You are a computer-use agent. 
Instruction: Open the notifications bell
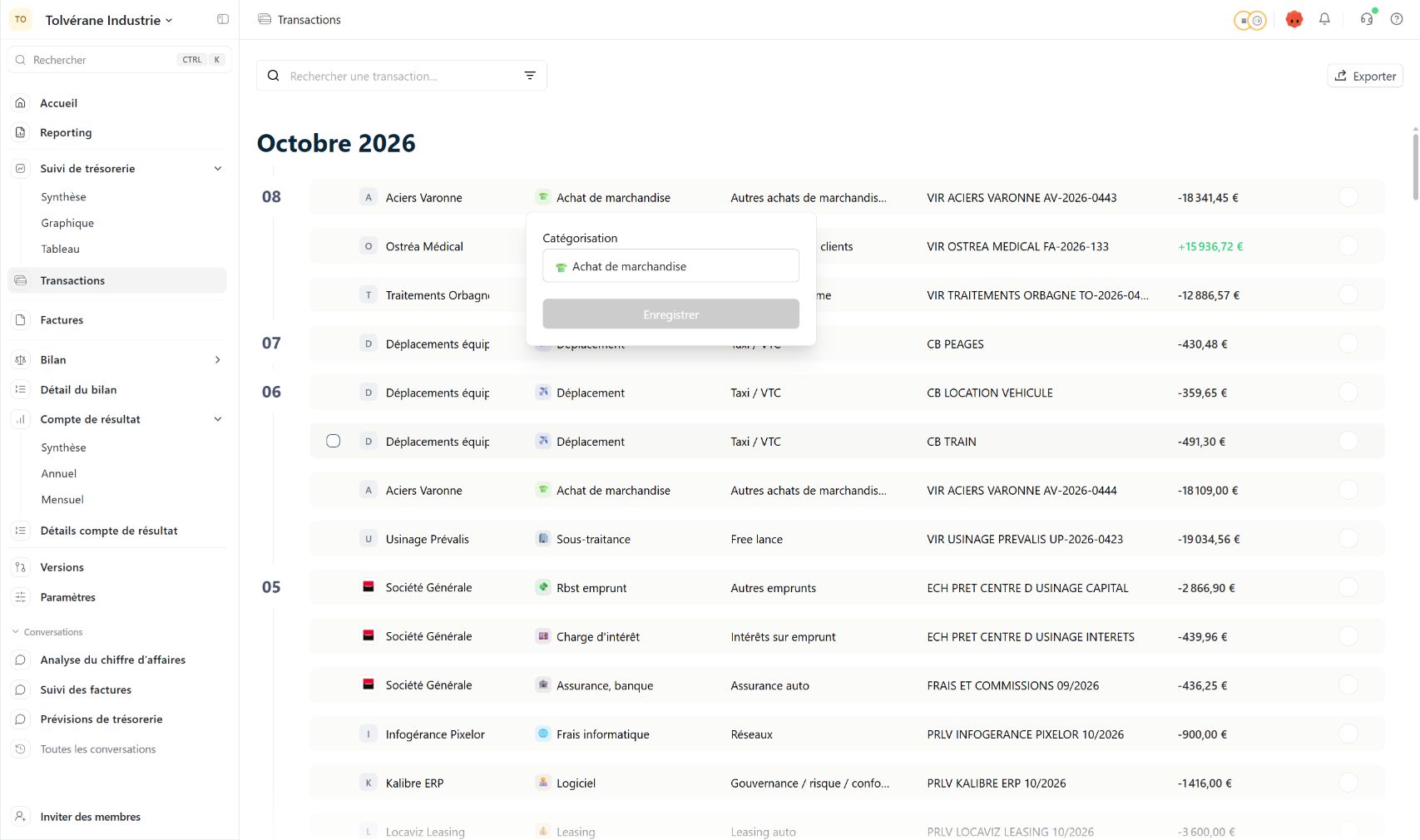[1324, 19]
